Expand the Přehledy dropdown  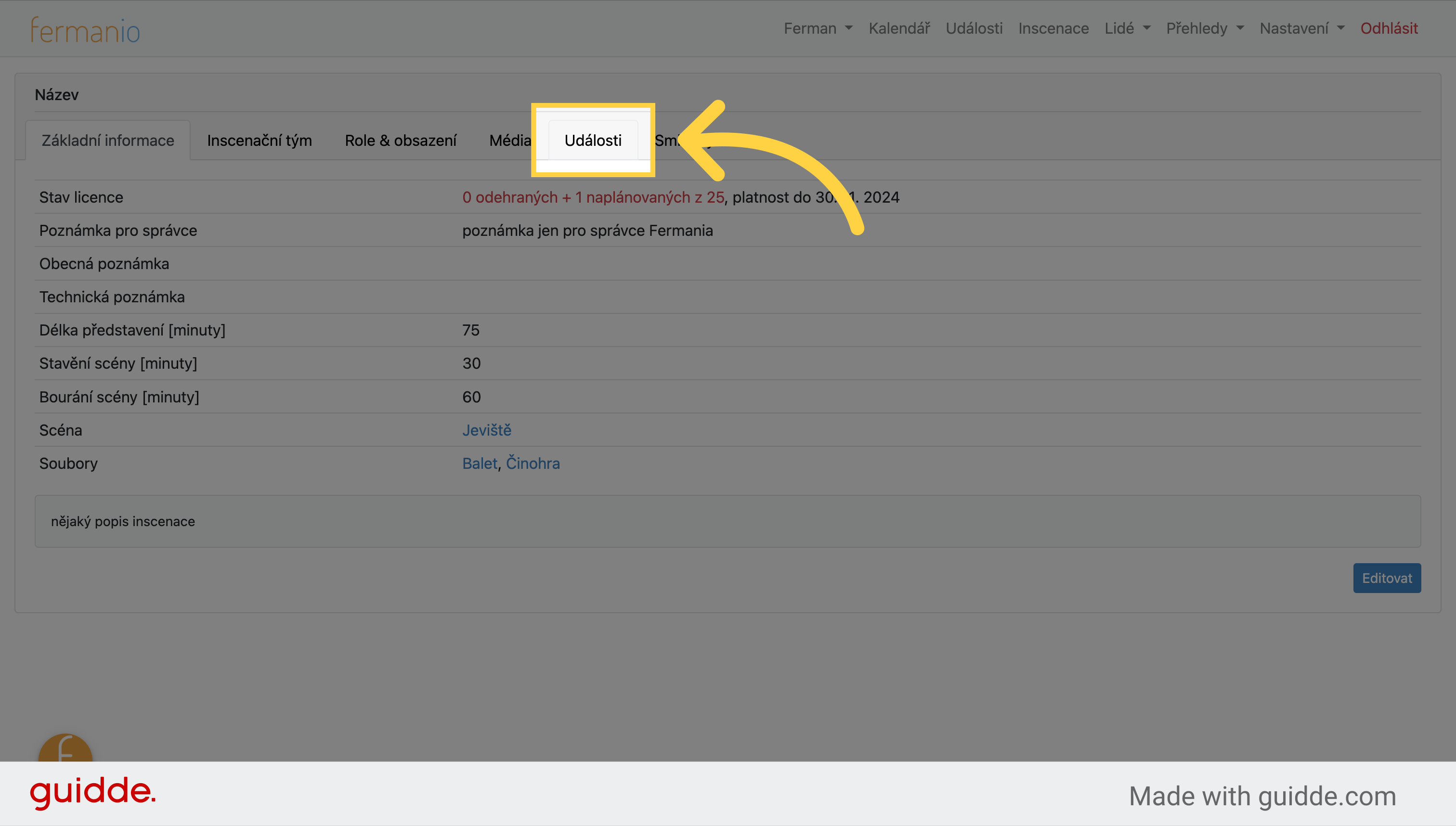tap(1205, 28)
